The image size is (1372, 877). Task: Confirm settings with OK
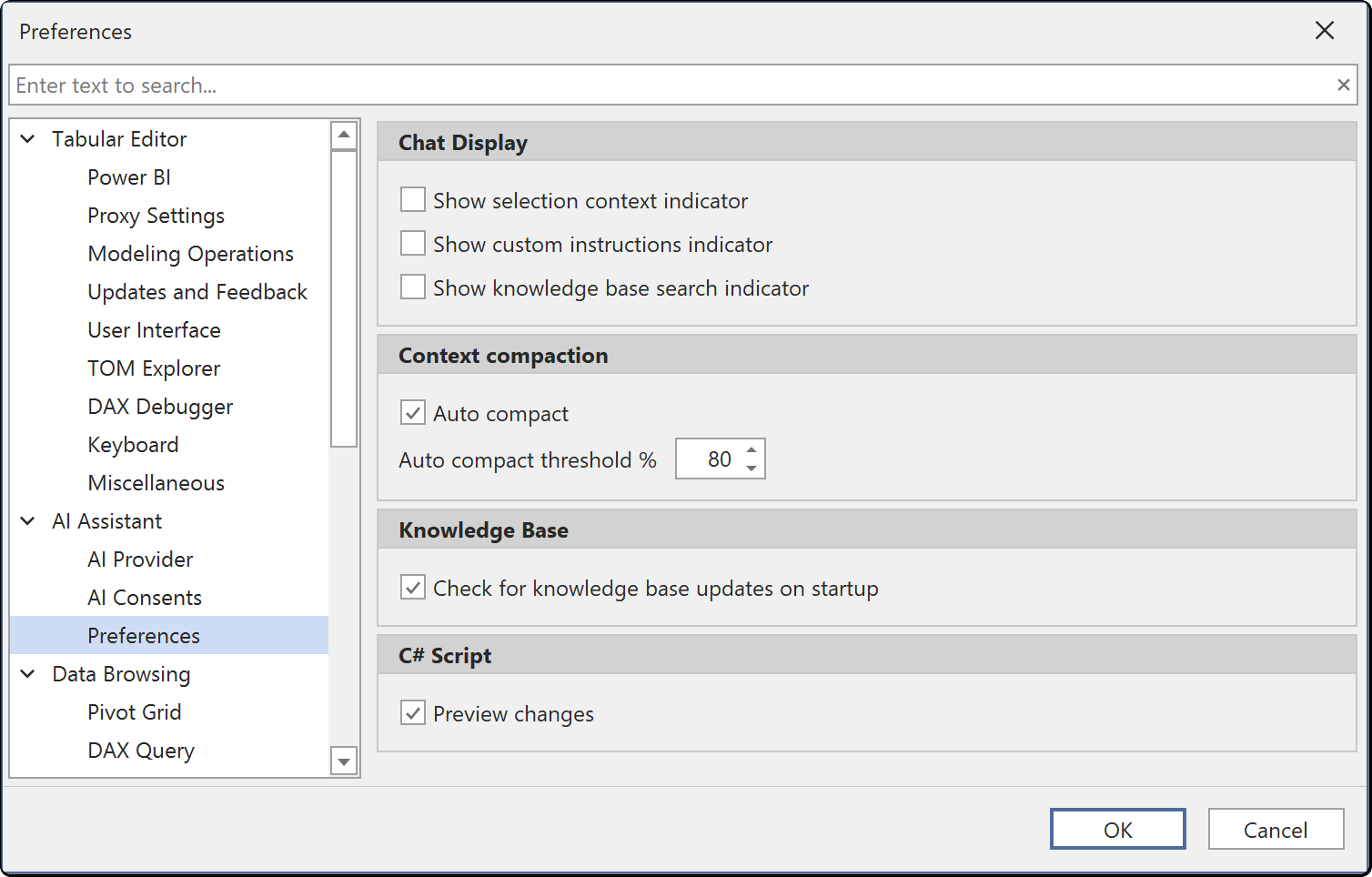(1117, 829)
